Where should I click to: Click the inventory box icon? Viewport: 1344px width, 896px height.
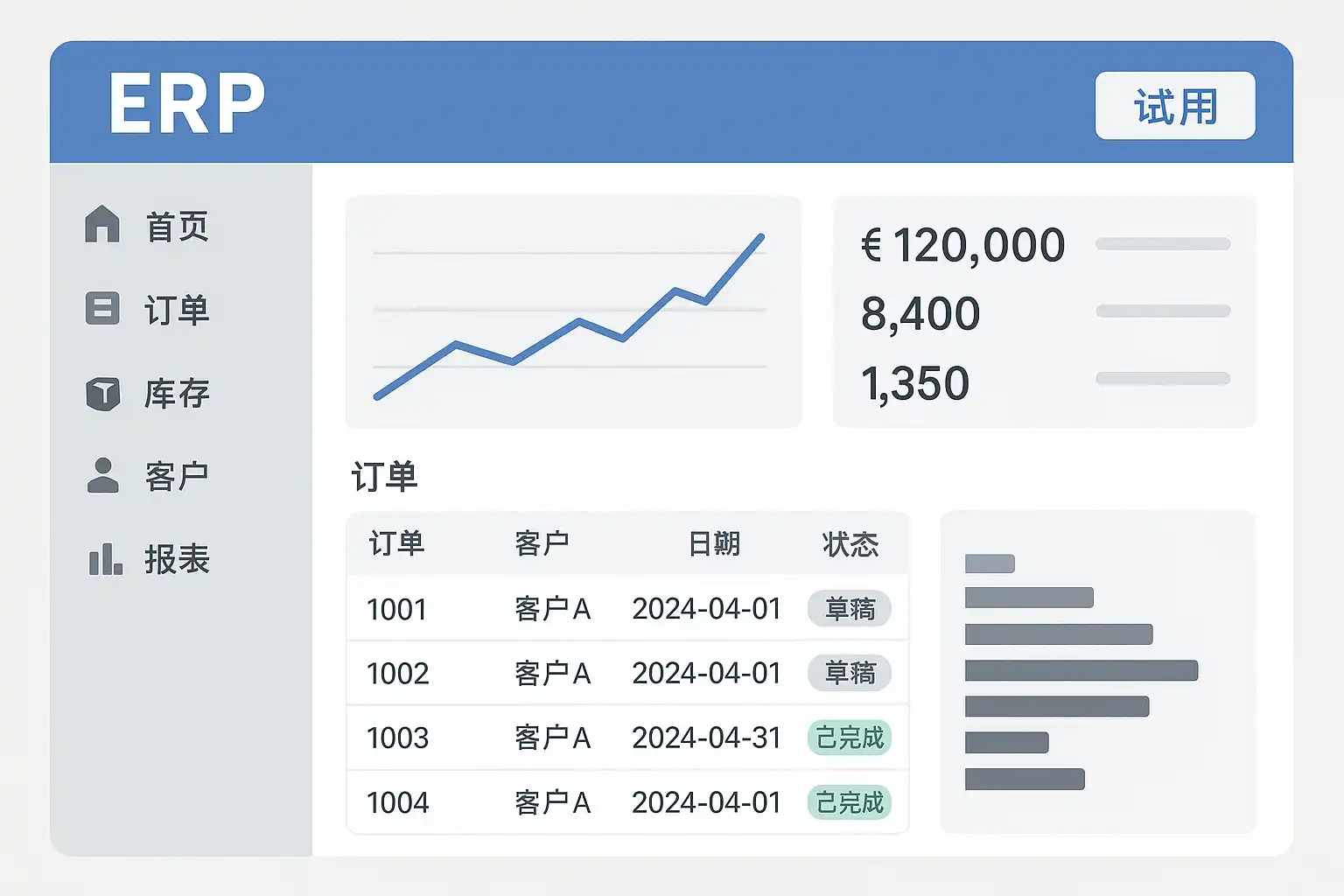pyautogui.click(x=102, y=394)
